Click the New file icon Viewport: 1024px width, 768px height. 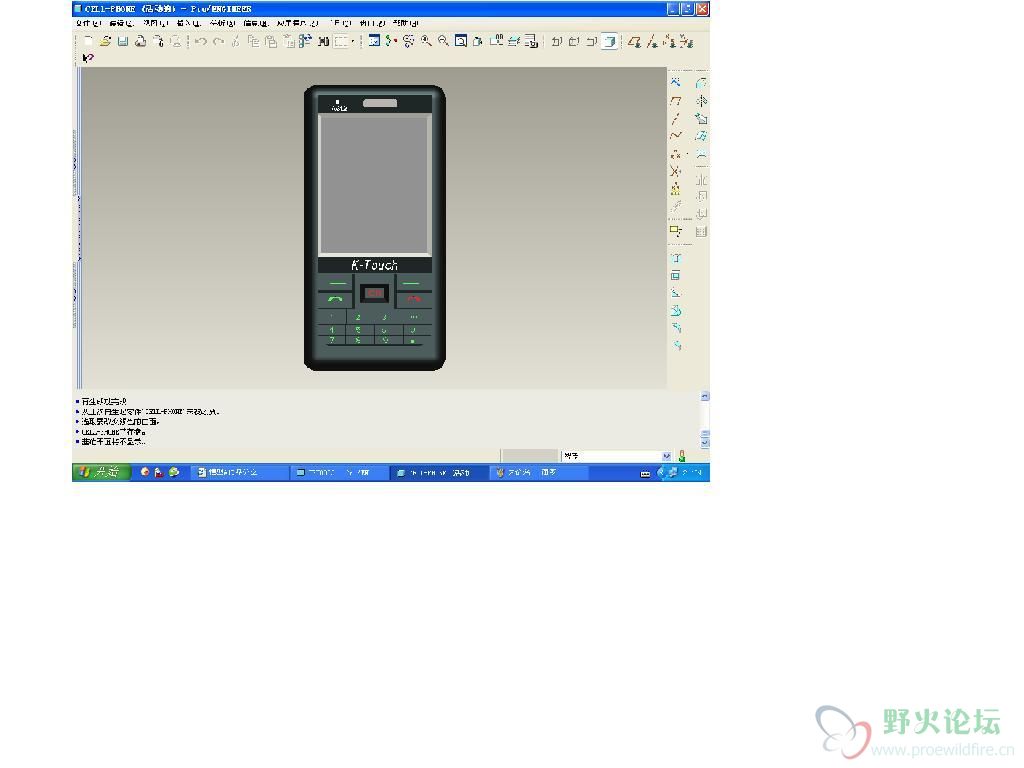(88, 41)
